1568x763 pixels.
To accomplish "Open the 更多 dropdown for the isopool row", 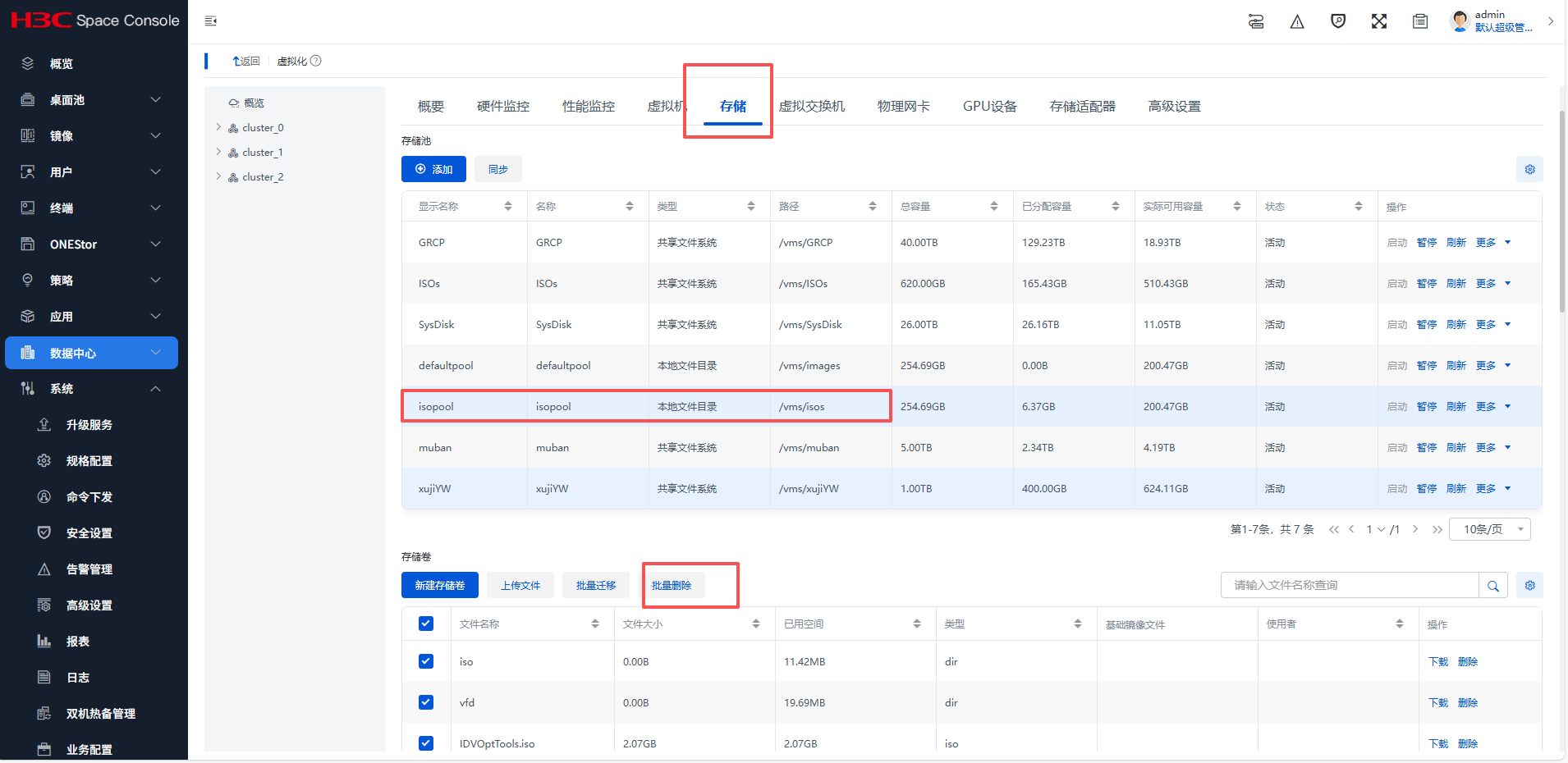I will point(1493,407).
